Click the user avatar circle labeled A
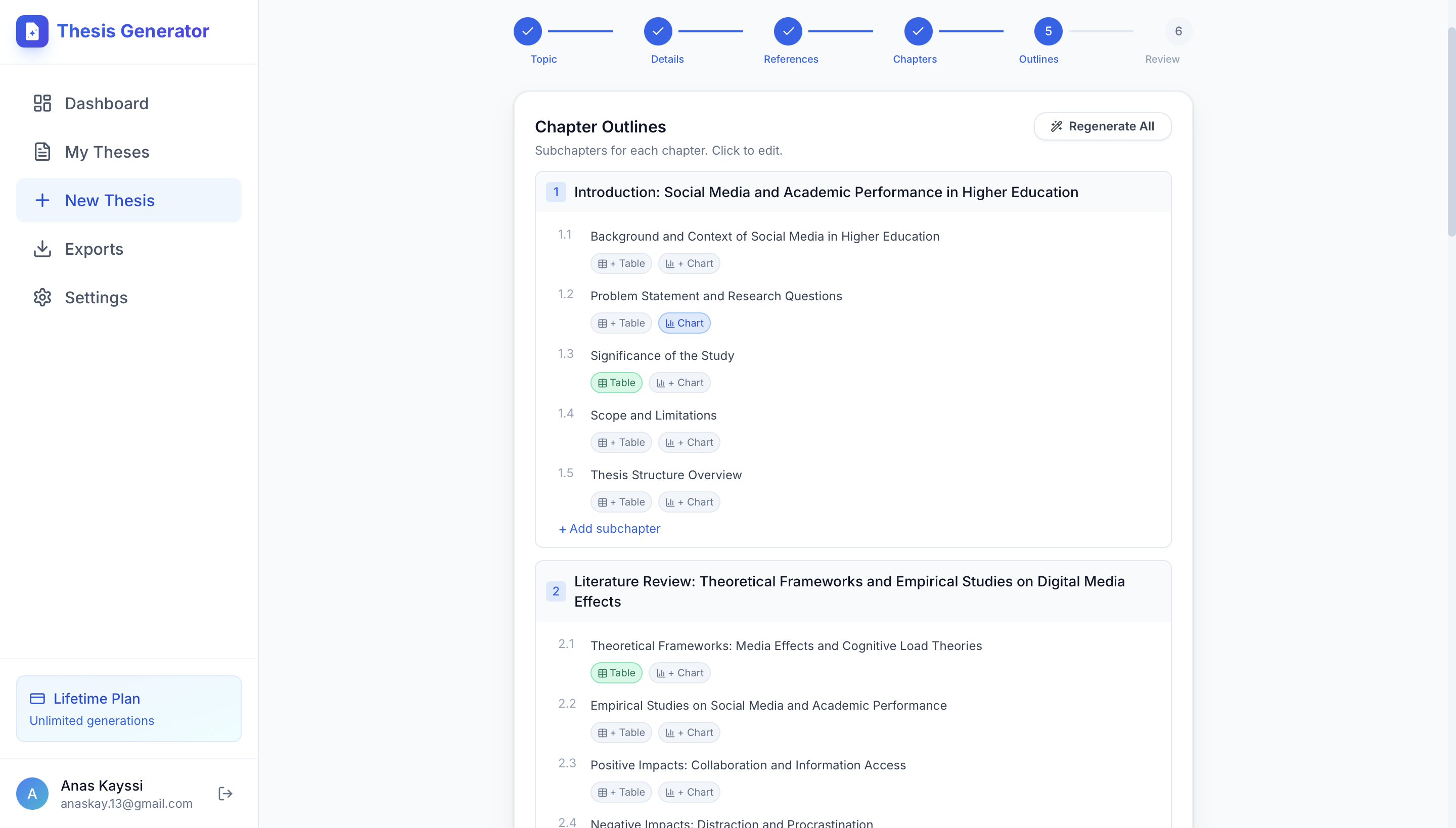1456x828 pixels. (32, 793)
